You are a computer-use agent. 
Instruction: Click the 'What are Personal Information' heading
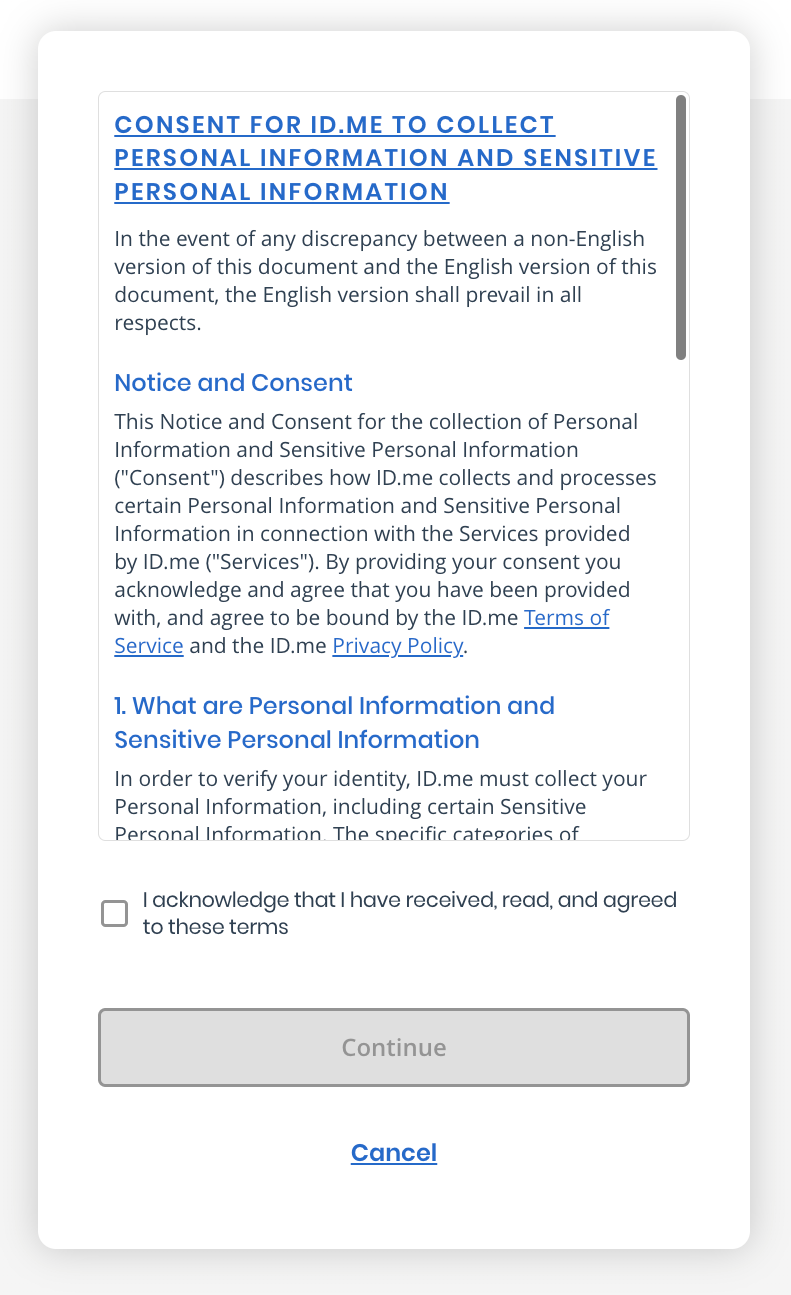click(x=335, y=722)
